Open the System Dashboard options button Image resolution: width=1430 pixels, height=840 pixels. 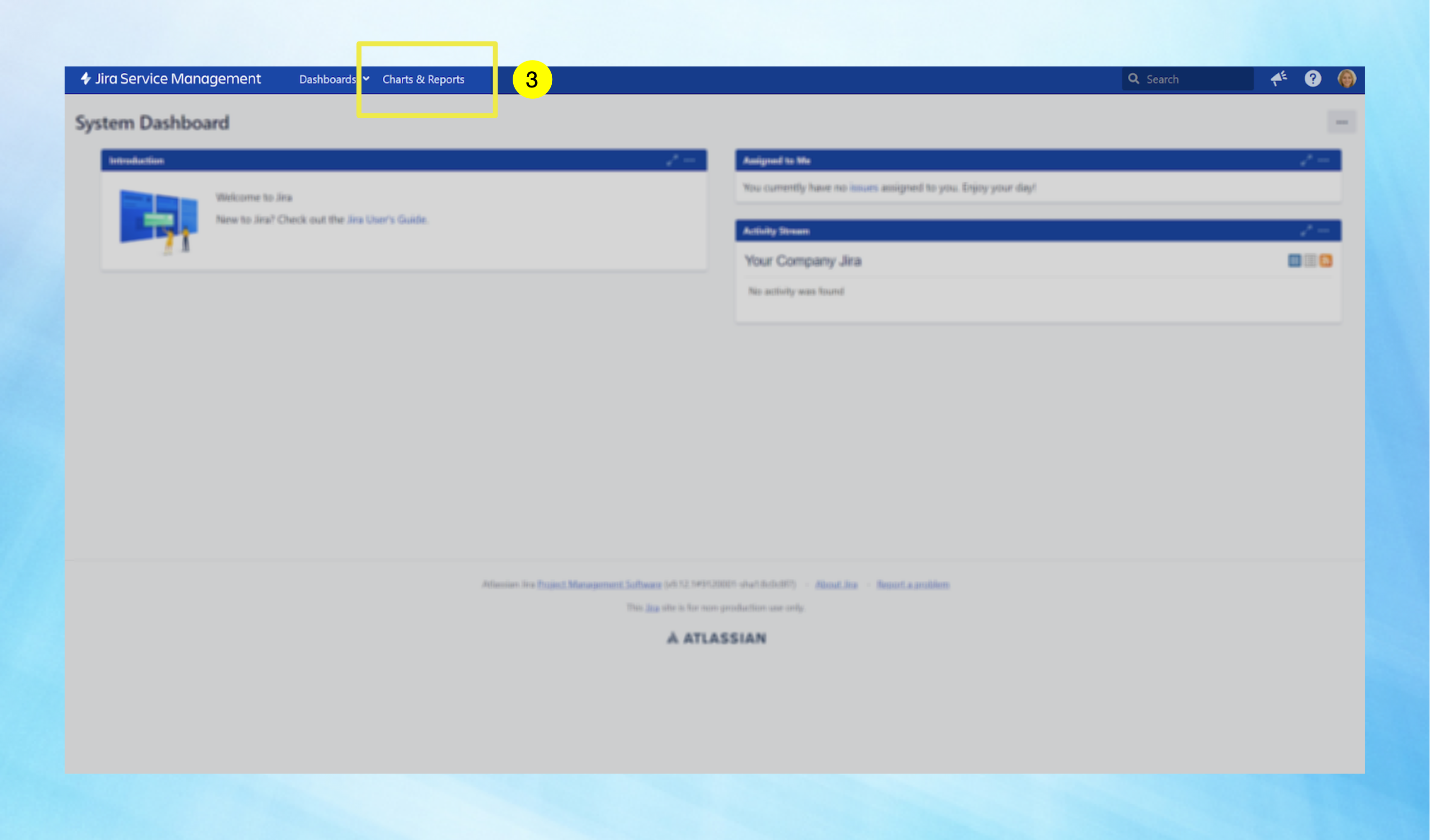click(x=1342, y=122)
